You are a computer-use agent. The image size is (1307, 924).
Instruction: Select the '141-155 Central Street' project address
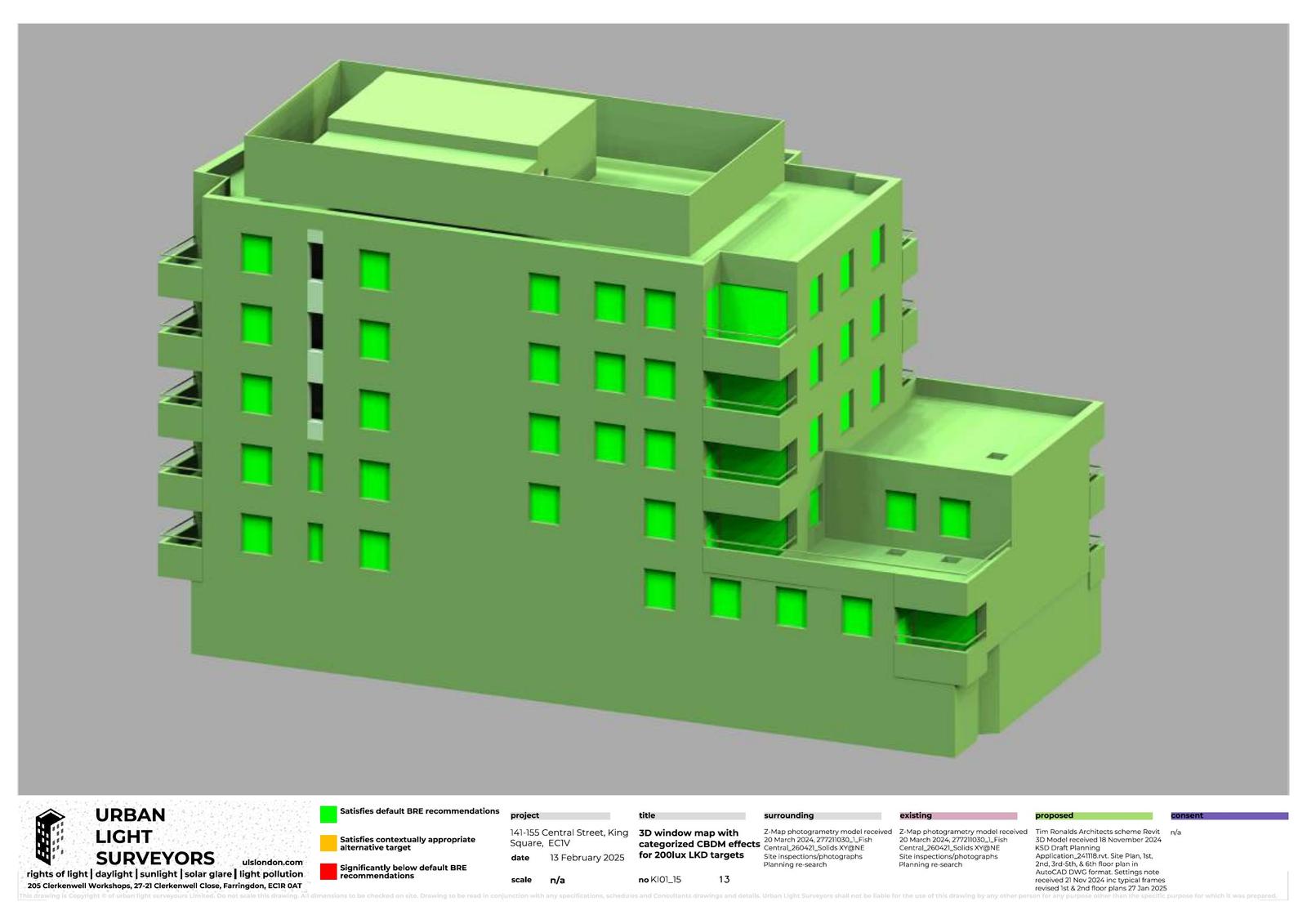pyautogui.click(x=569, y=837)
